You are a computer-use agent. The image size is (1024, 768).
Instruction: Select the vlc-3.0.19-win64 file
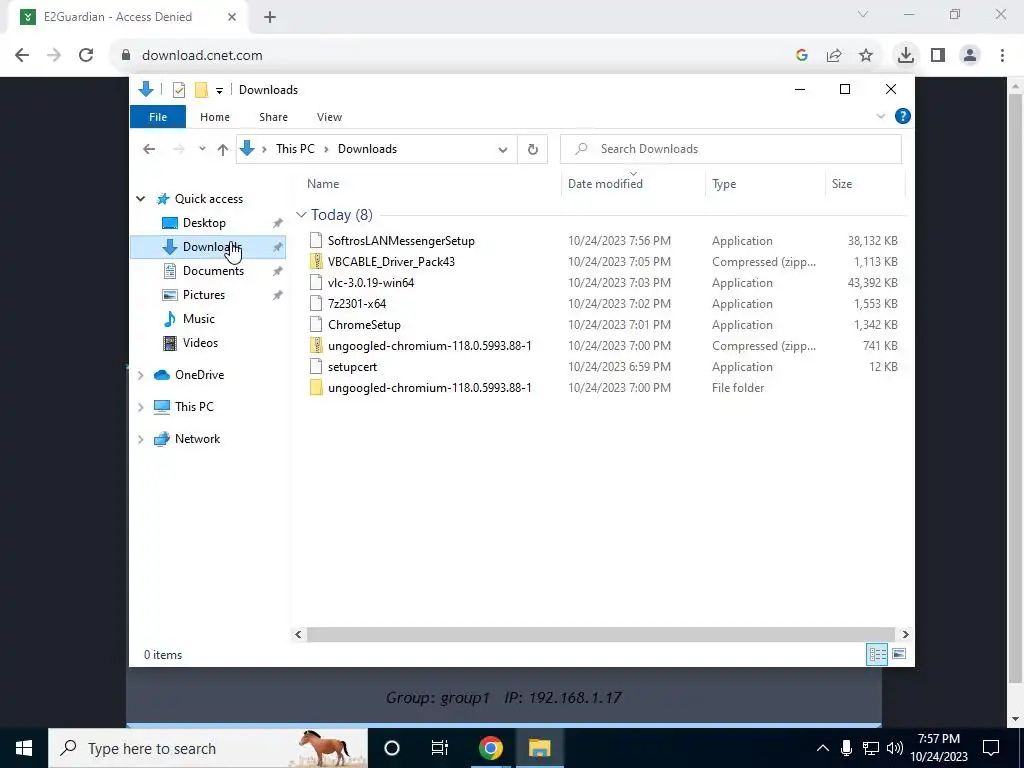tap(371, 283)
